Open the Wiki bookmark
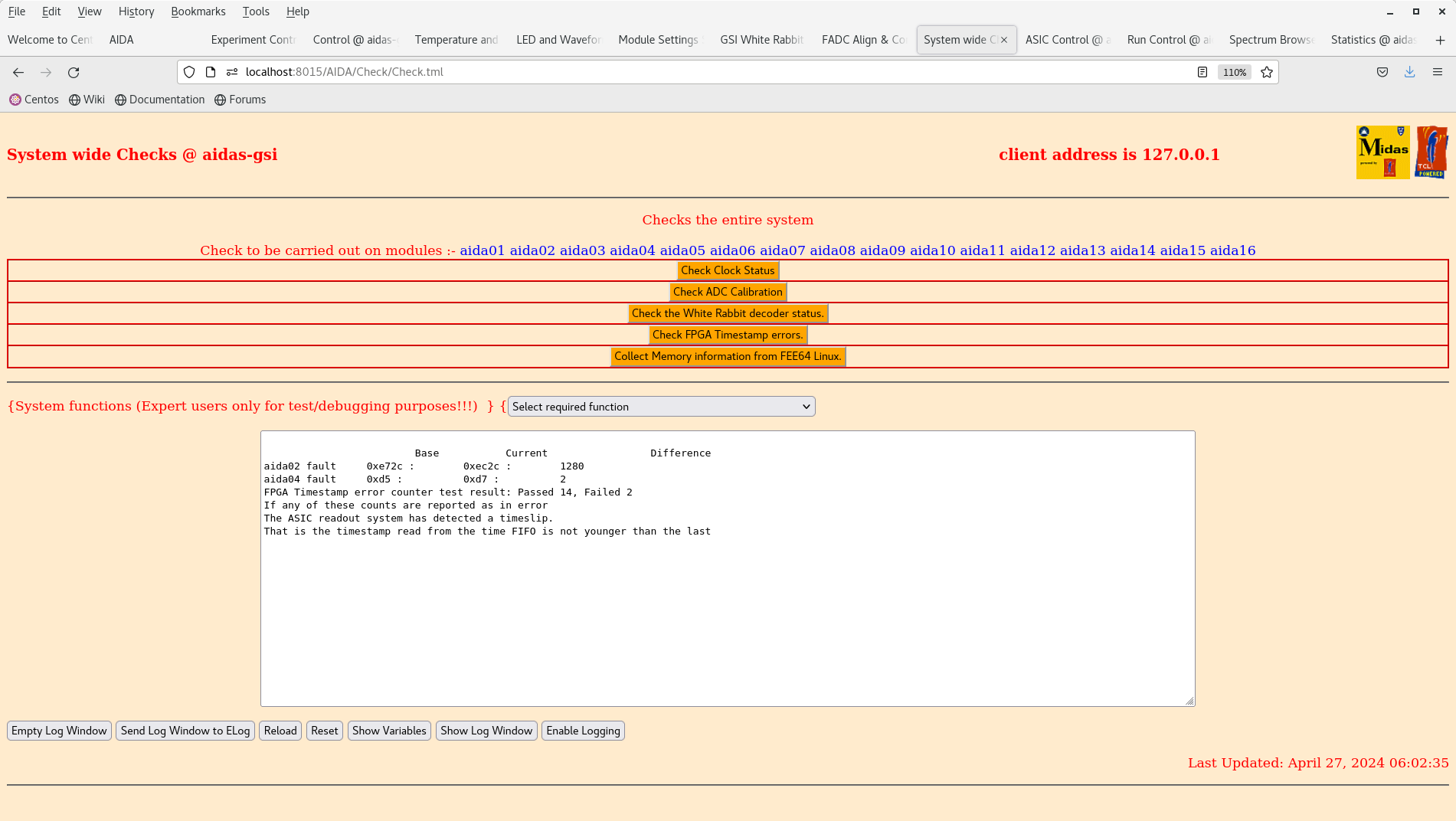 tap(87, 100)
